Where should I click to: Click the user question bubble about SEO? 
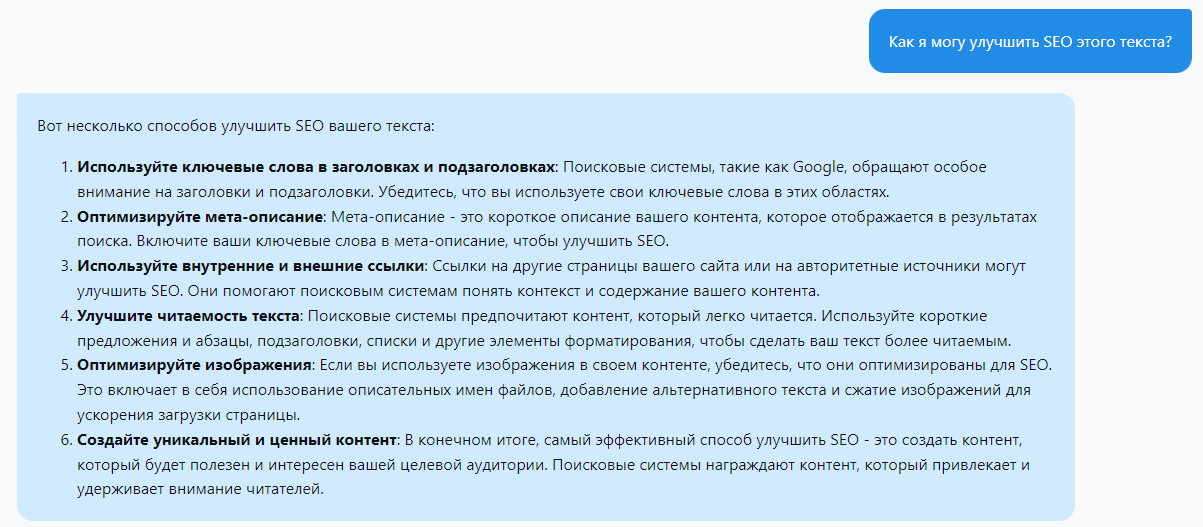point(1030,41)
